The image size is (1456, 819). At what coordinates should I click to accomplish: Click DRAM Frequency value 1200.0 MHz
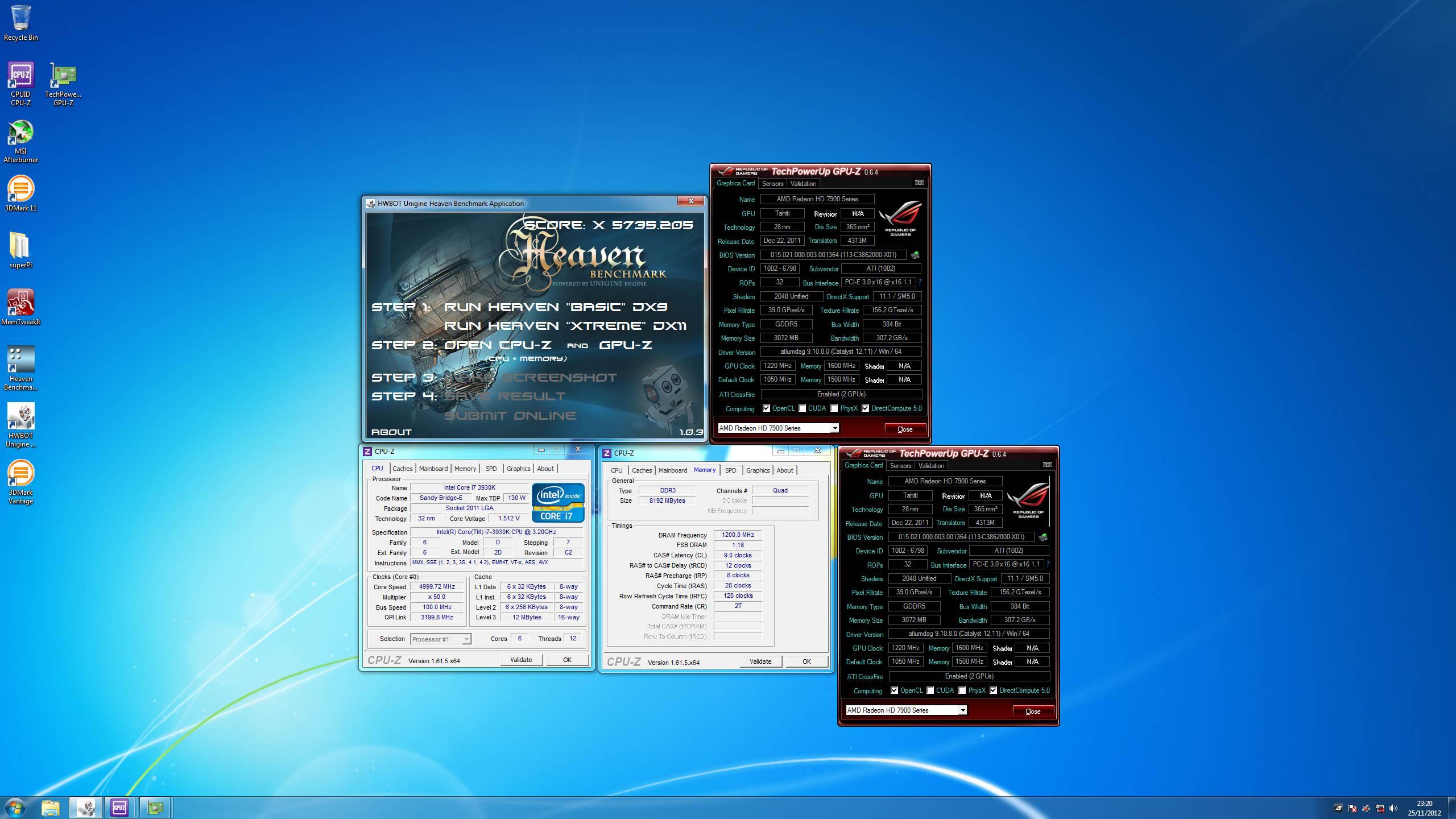tap(738, 535)
